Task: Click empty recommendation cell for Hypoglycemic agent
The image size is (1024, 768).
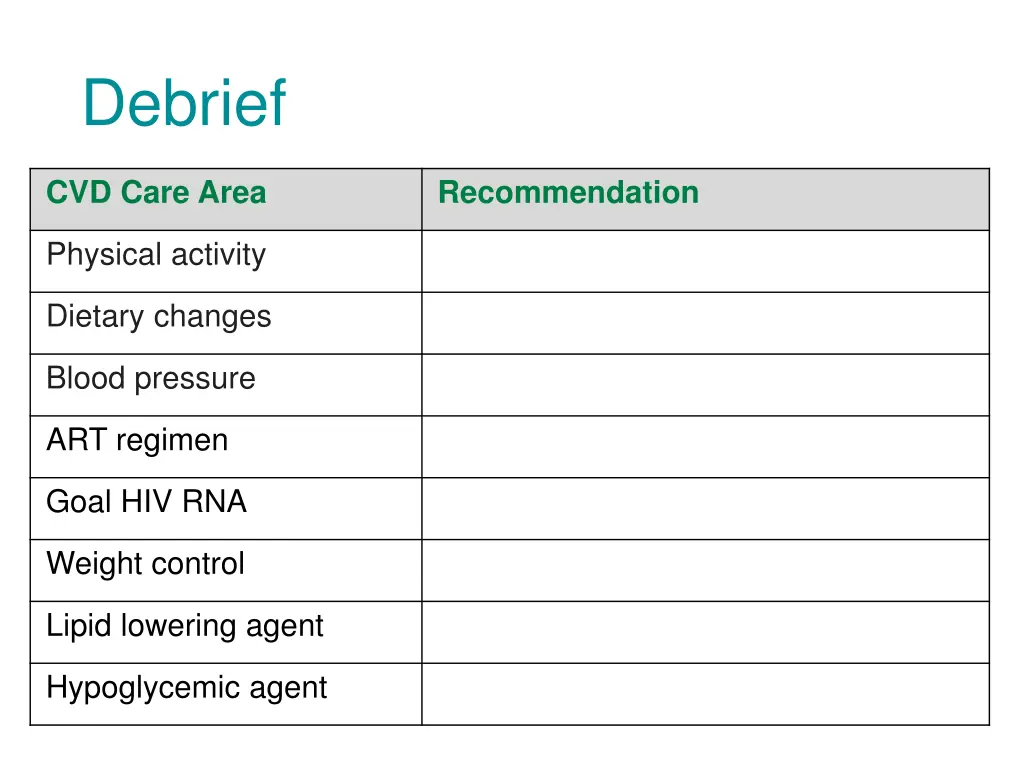Action: click(x=705, y=694)
